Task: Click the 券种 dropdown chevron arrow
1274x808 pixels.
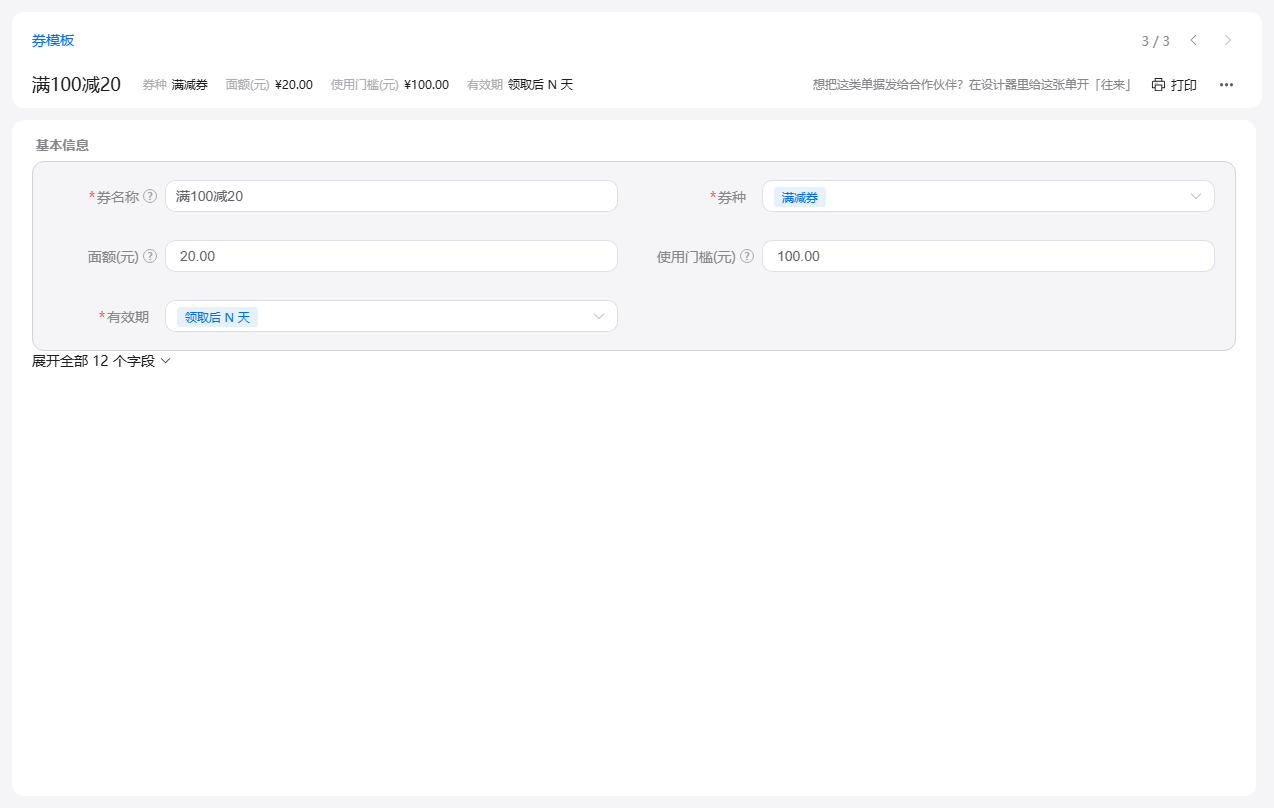Action: [1196, 196]
